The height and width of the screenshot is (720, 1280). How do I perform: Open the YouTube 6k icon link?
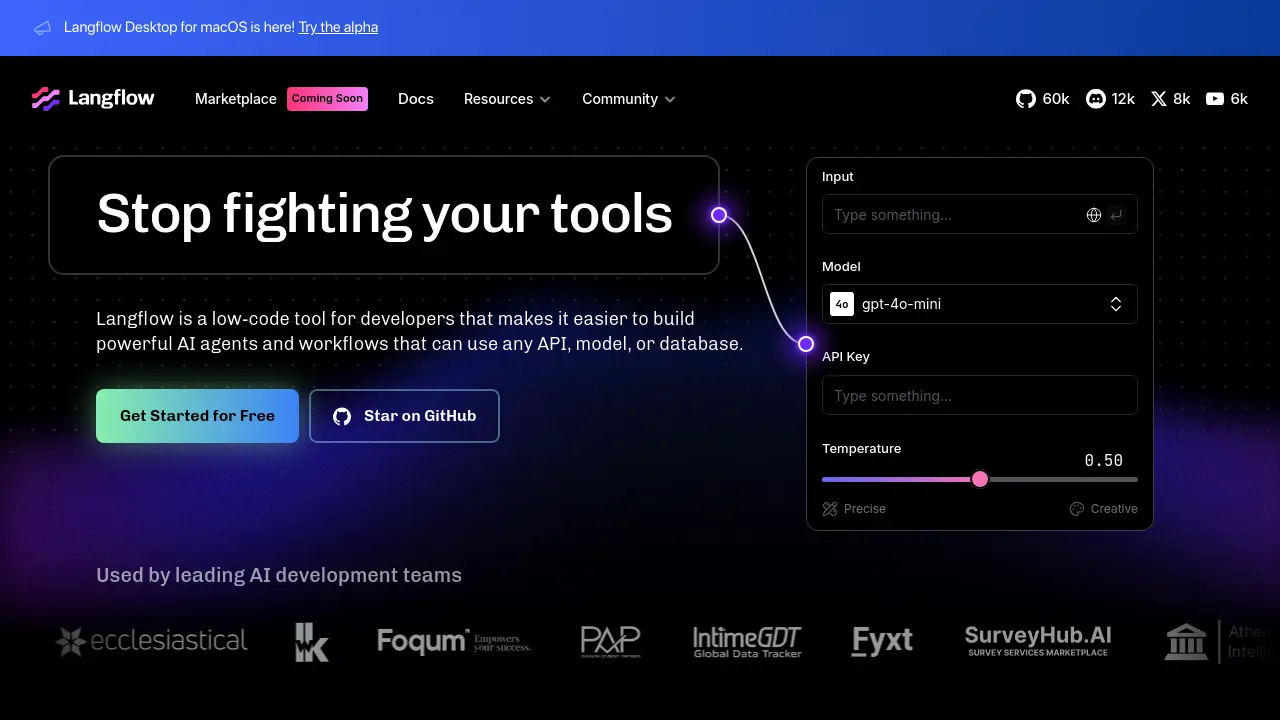(x=1227, y=99)
